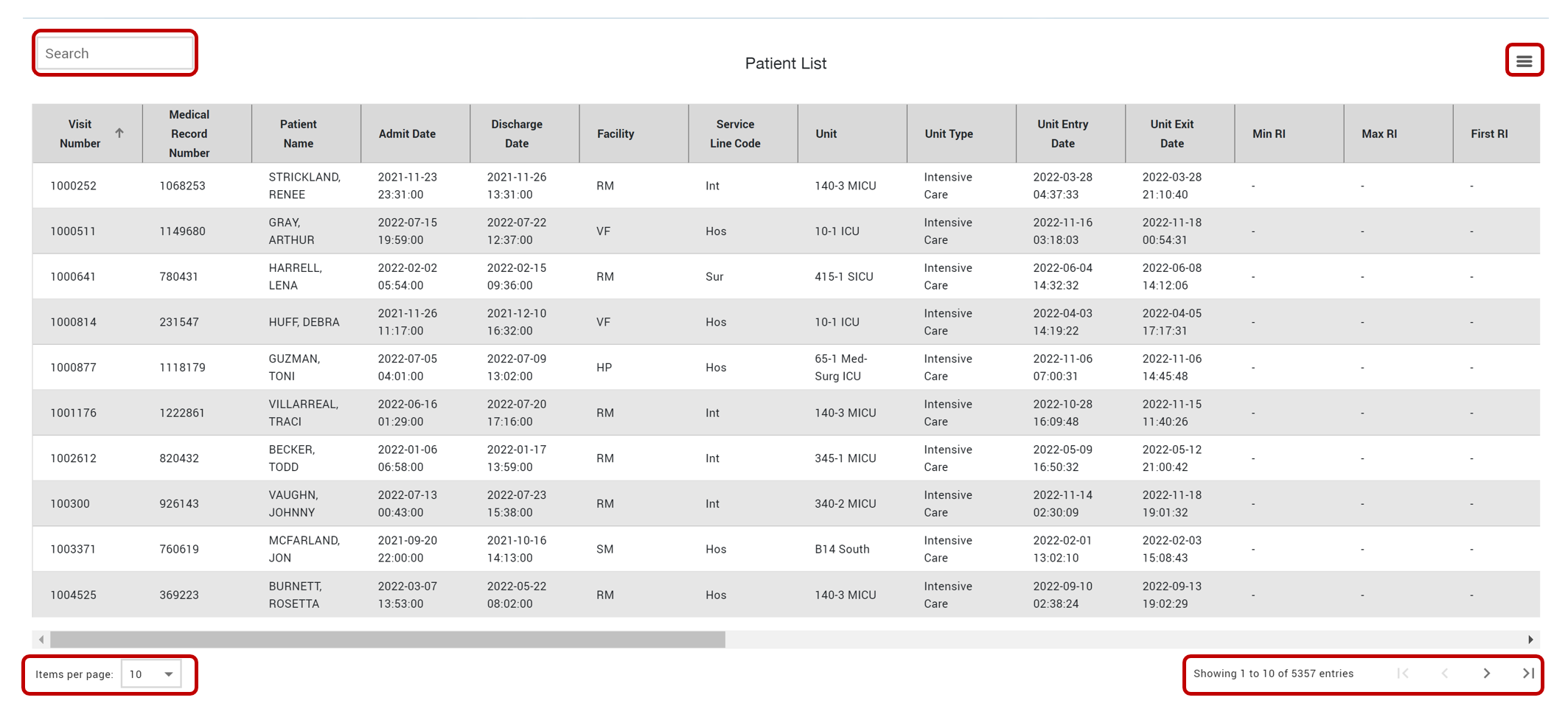Click visit number 100300

[x=70, y=504]
